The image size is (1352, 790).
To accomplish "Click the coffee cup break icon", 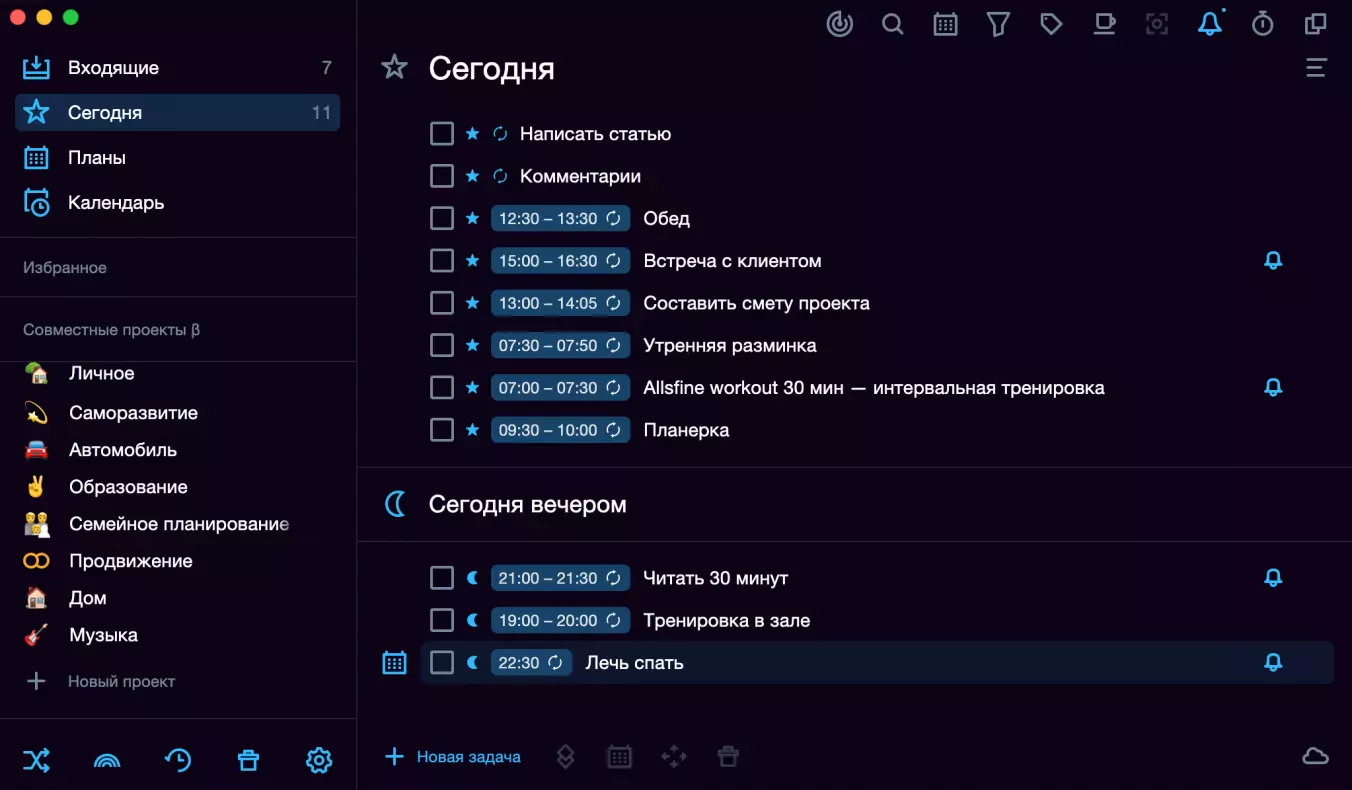I will (x=1104, y=24).
